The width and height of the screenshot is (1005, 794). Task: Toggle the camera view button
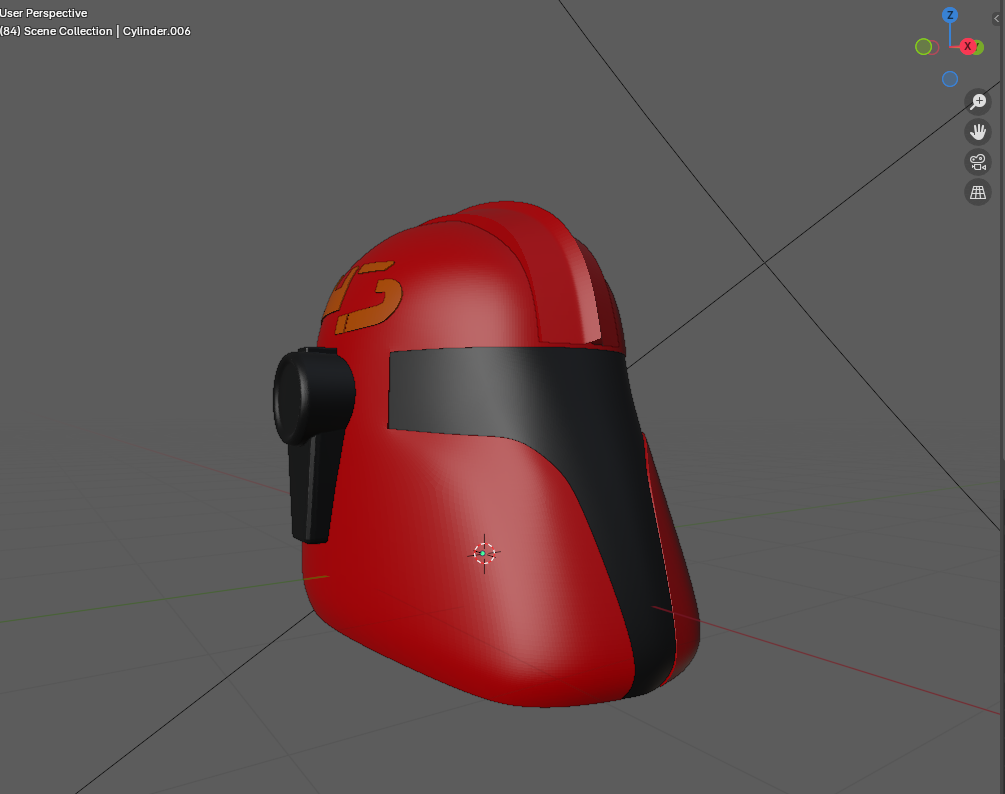(x=978, y=162)
